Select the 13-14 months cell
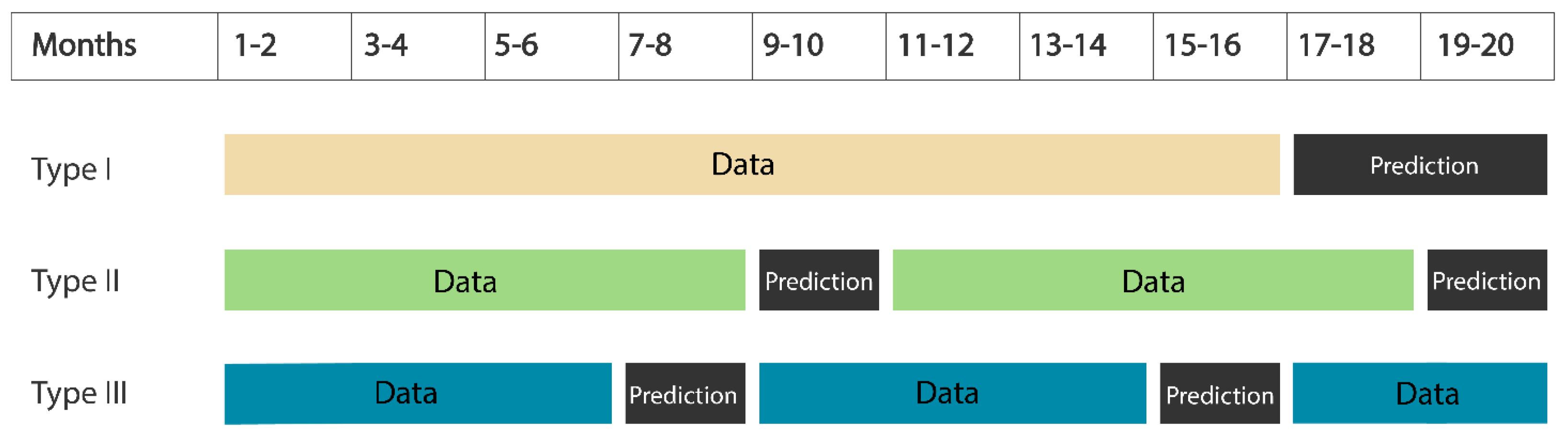 tap(1086, 46)
